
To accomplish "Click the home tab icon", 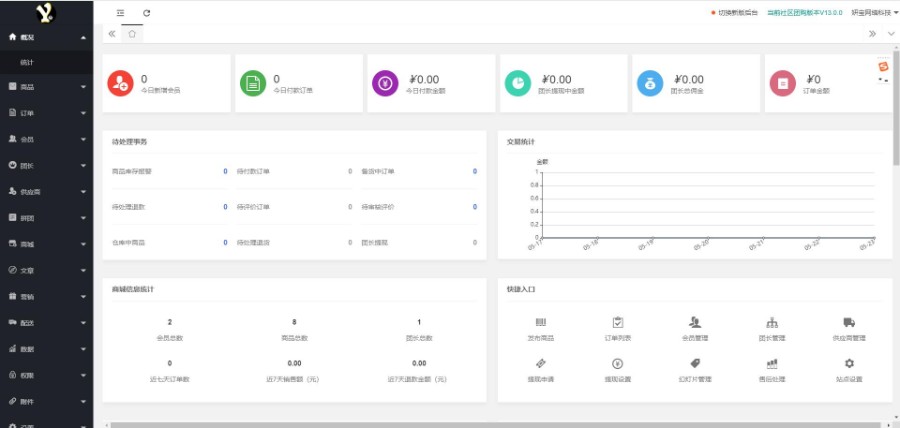I will click(x=132, y=34).
